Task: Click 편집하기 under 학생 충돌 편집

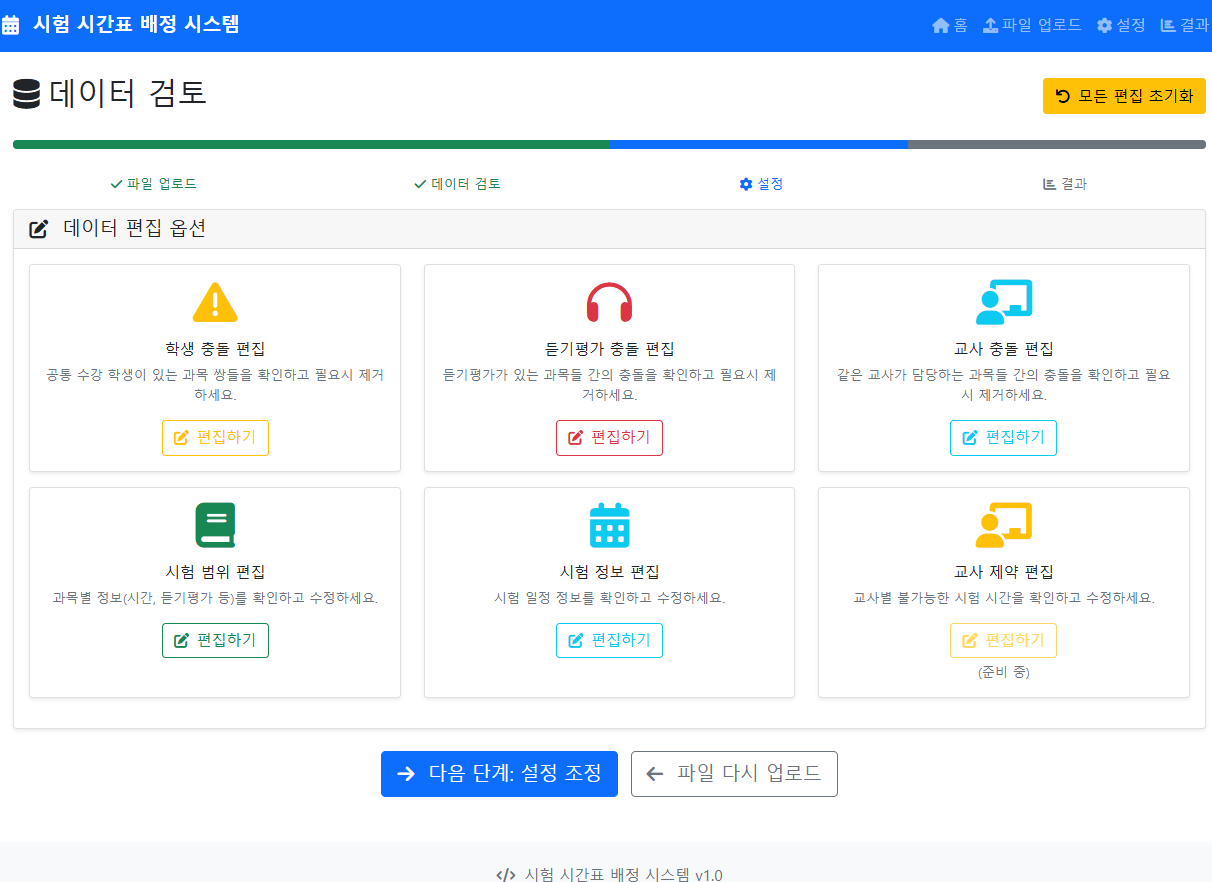Action: coord(215,438)
